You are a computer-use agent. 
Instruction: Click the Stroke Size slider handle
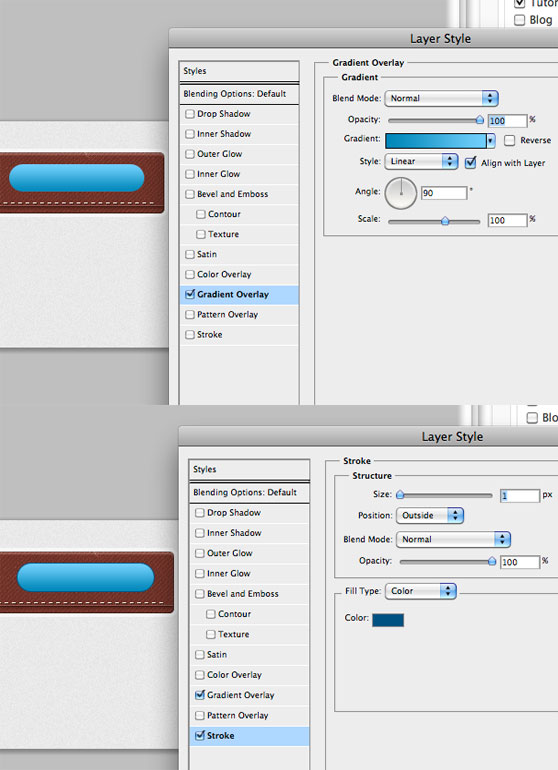click(400, 495)
